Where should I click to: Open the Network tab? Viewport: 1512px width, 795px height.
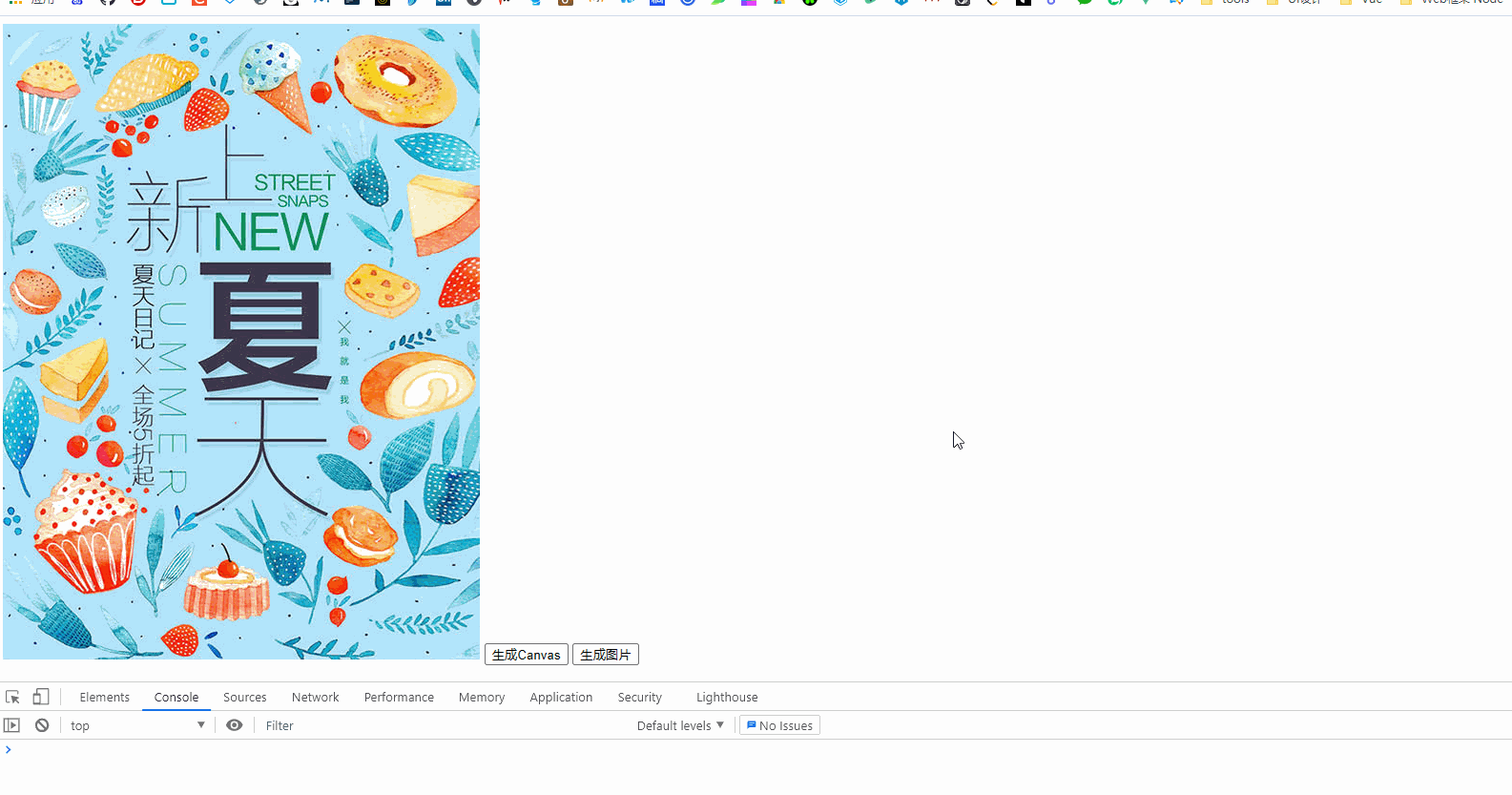[316, 698]
